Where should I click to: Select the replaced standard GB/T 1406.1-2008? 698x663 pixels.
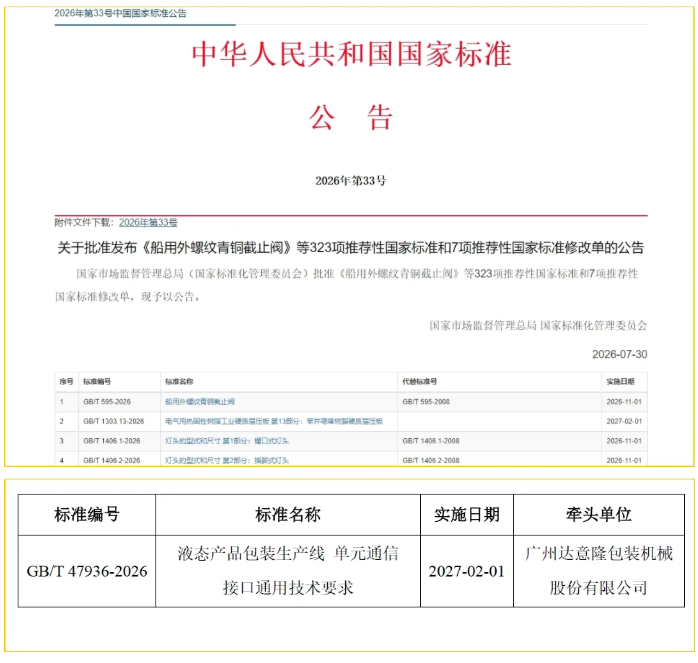tap(431, 441)
